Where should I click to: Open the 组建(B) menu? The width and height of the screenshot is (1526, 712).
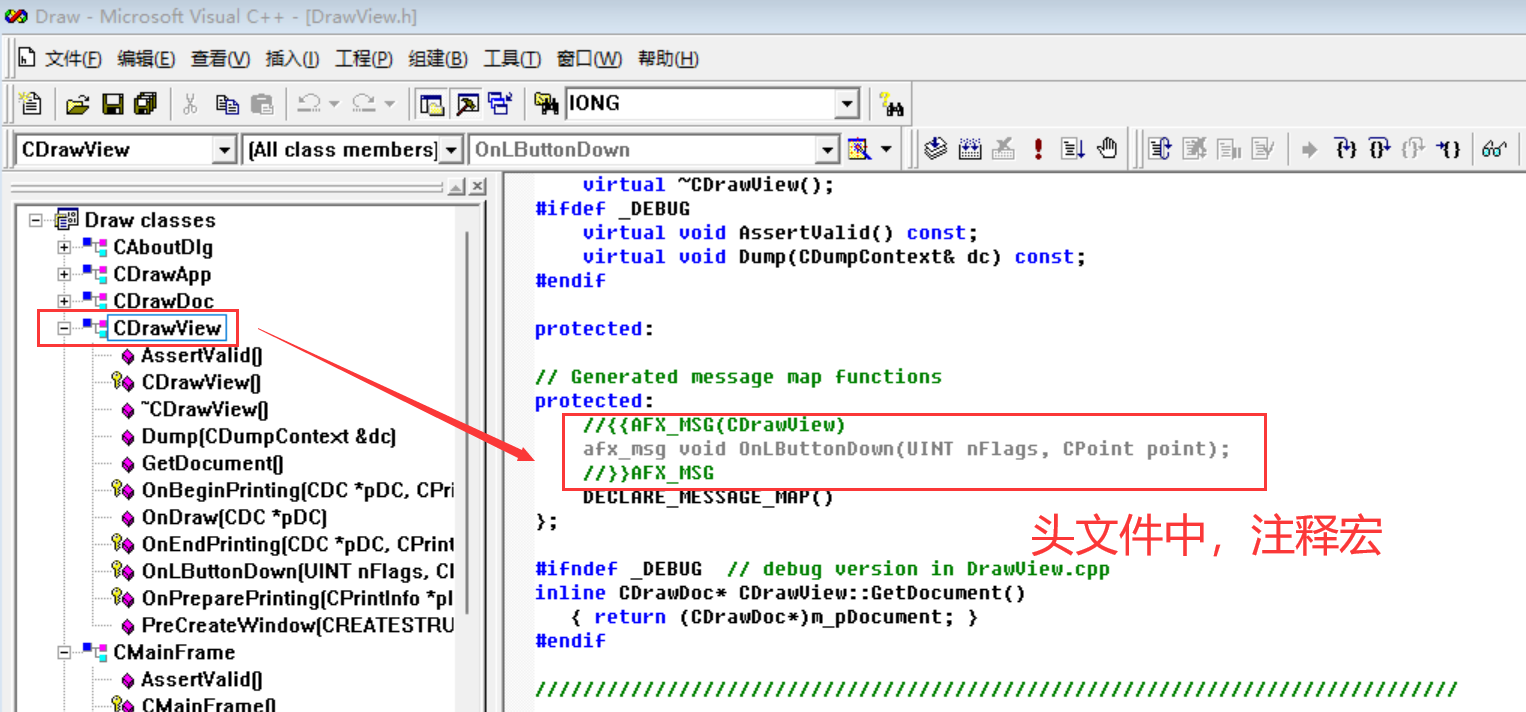[438, 59]
